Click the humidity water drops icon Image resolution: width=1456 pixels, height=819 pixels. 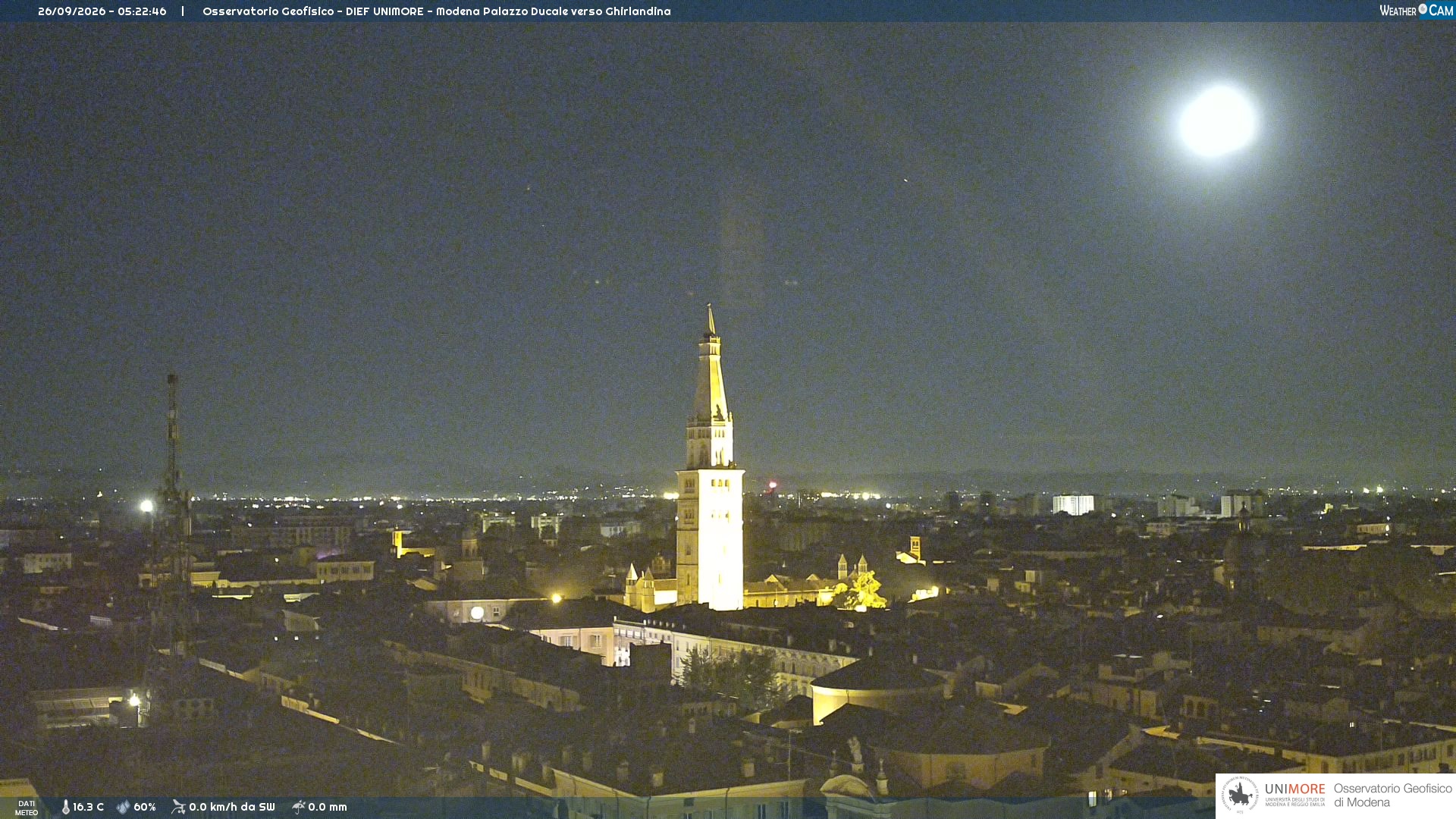click(123, 807)
